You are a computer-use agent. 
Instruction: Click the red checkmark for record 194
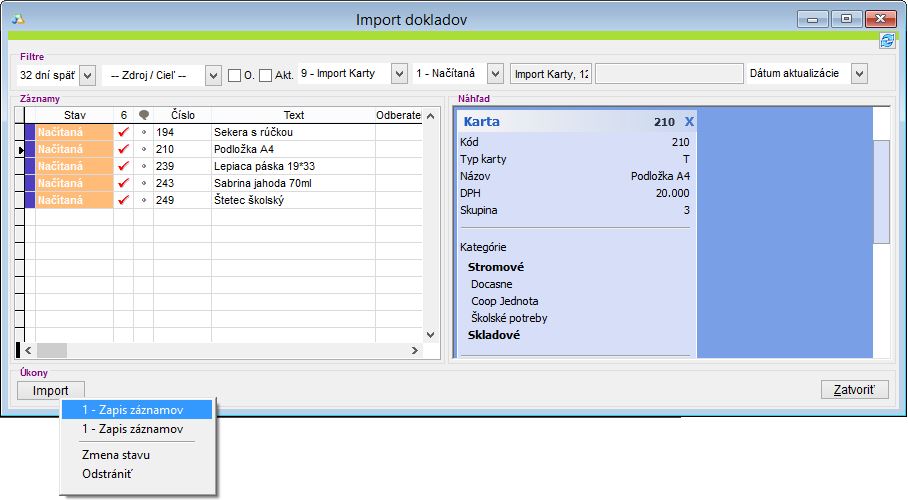[x=124, y=132]
